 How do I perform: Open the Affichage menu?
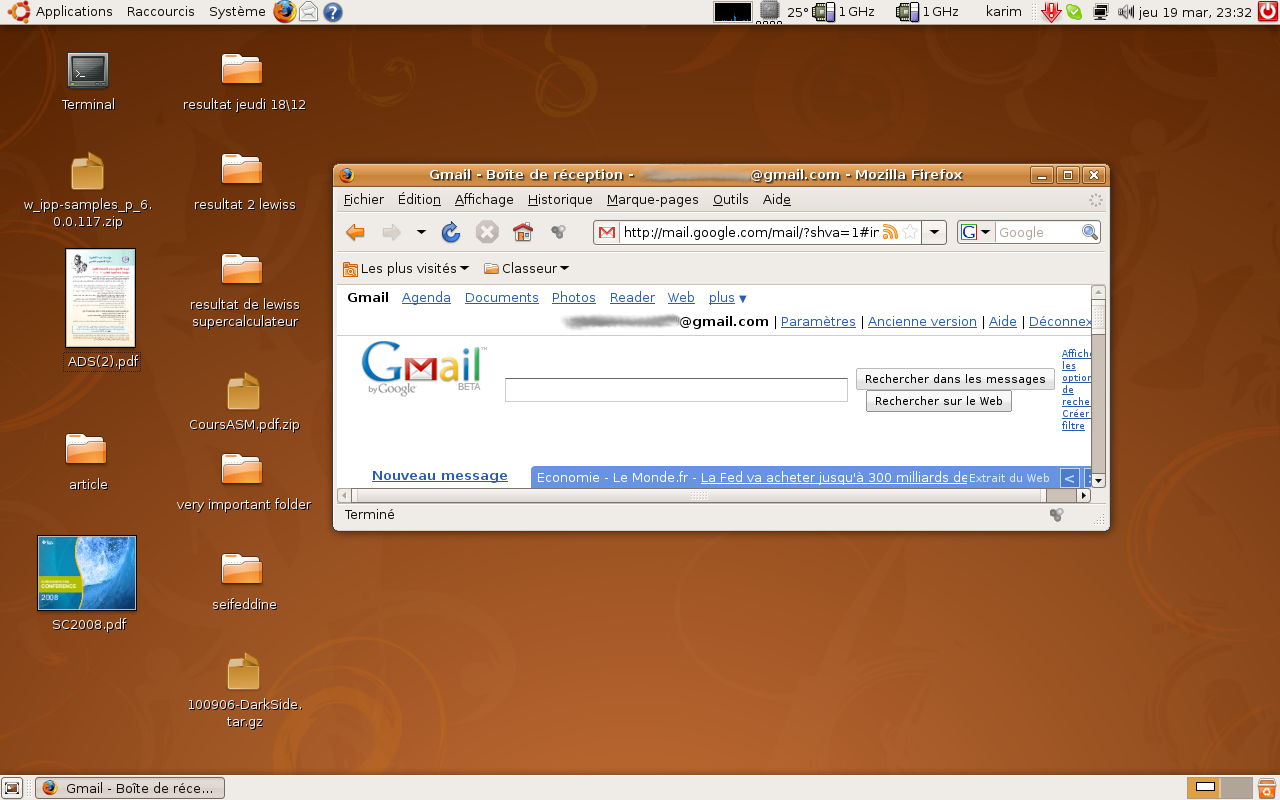coord(484,199)
